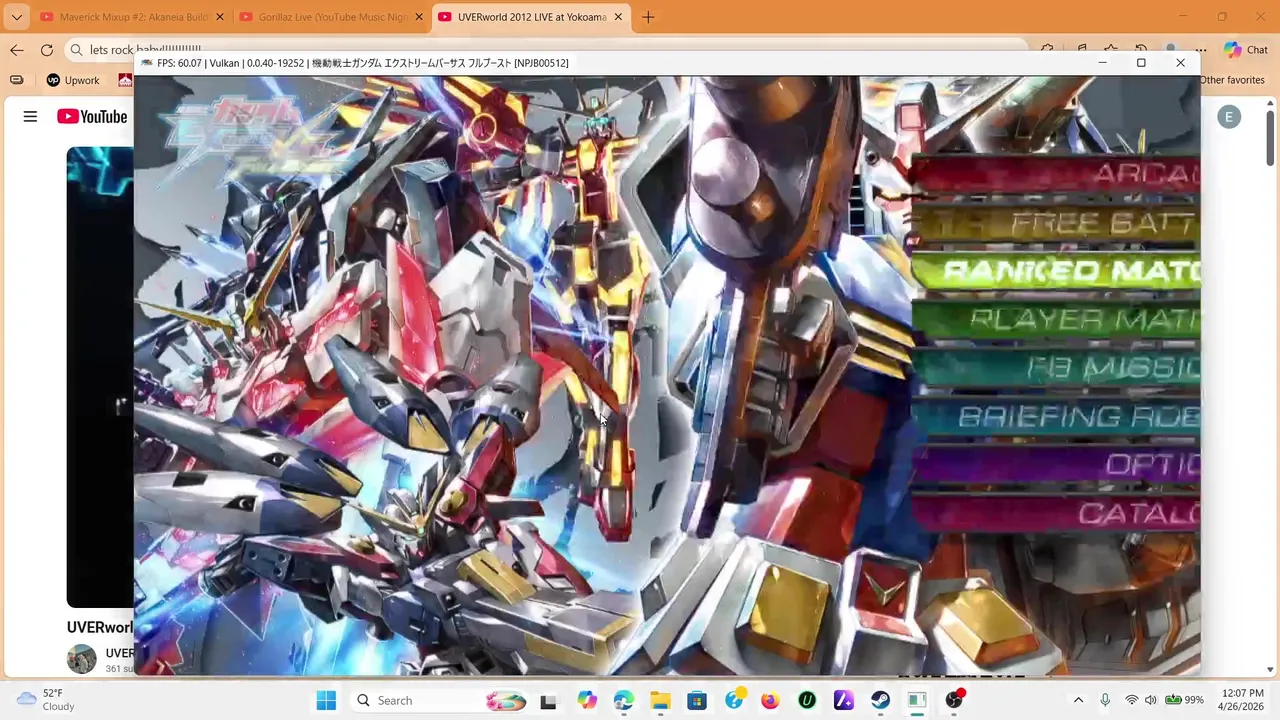Go back in the browser
This screenshot has width=1280, height=720.
(x=16, y=50)
